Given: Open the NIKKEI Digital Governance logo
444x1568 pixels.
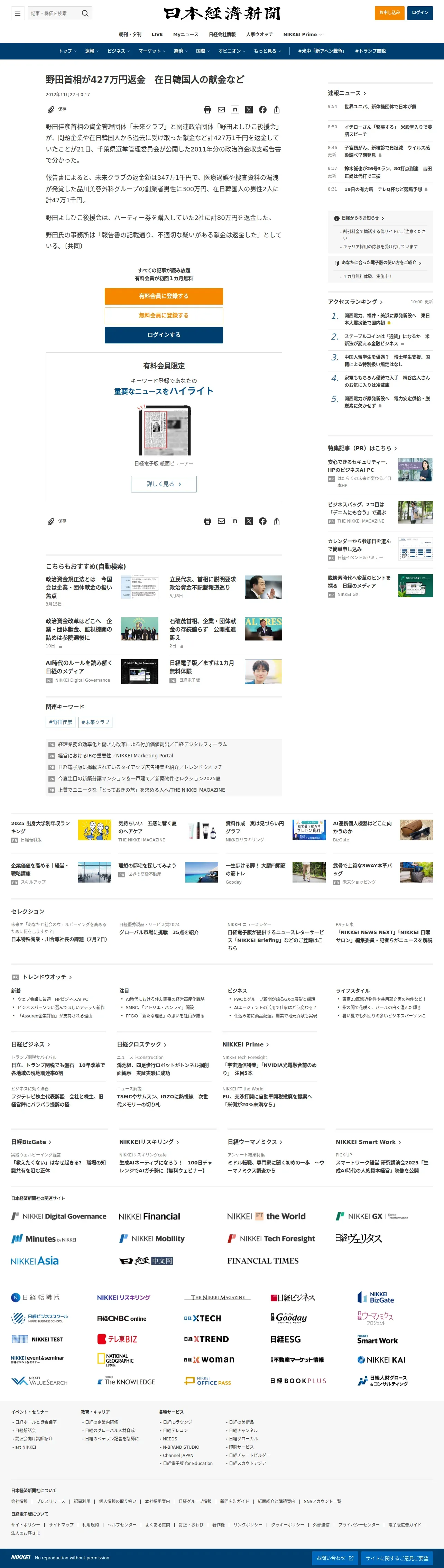Looking at the screenshot, I should pos(59,1216).
